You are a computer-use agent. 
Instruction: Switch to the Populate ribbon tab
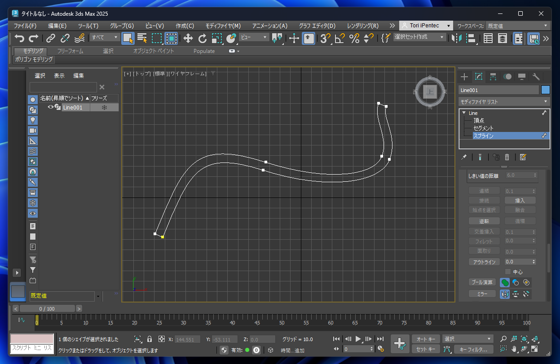(204, 51)
